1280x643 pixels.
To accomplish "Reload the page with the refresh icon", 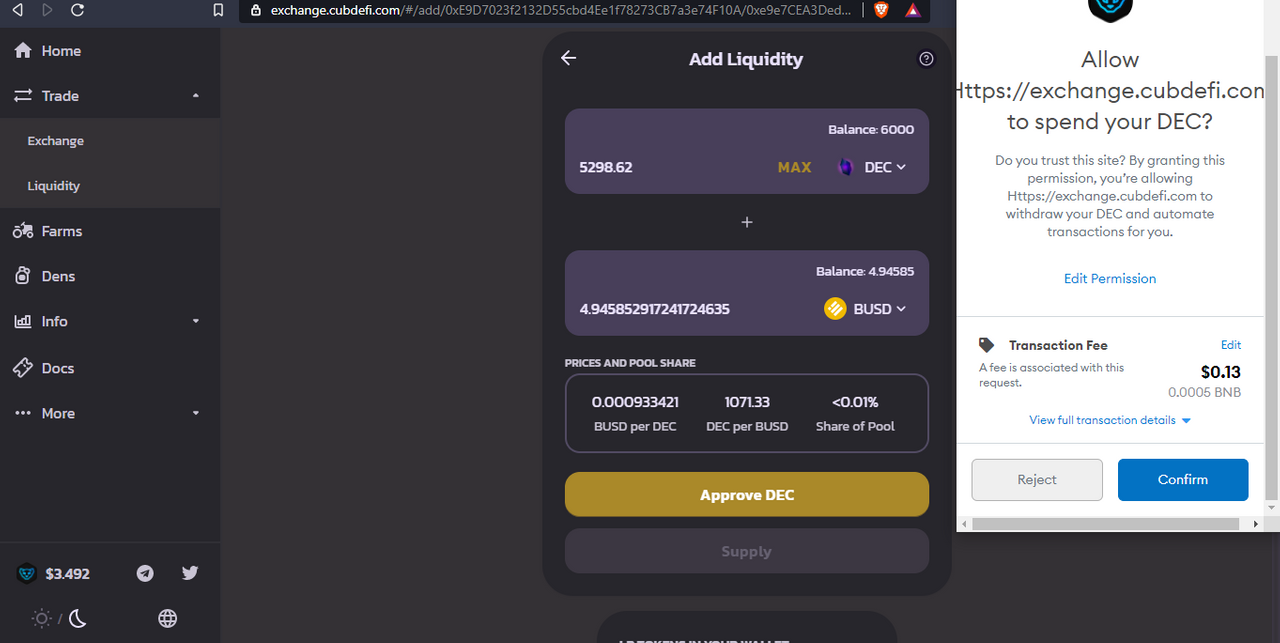I will click(x=77, y=10).
